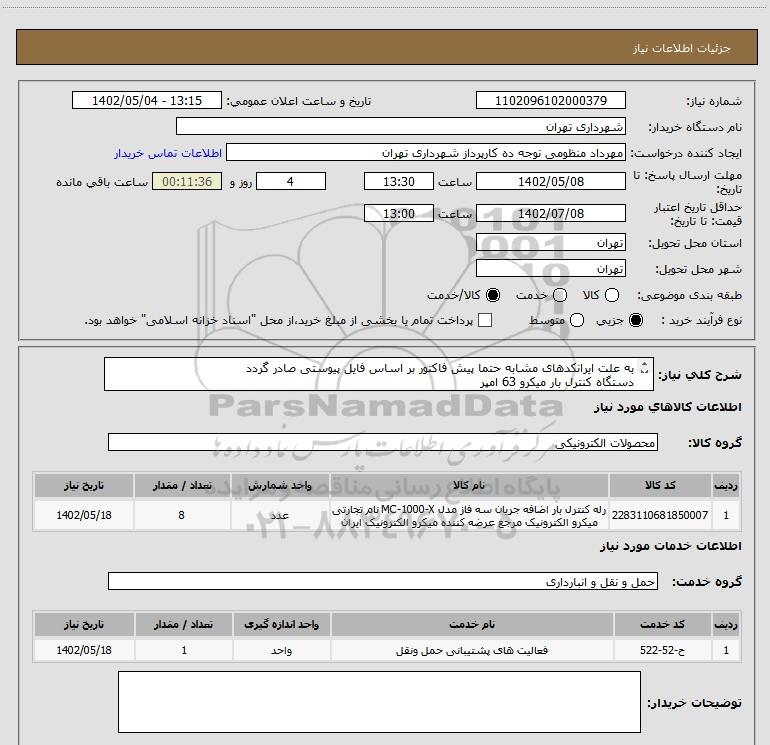
Task: Click the countdown timer 00:11:36
Action: (187, 181)
